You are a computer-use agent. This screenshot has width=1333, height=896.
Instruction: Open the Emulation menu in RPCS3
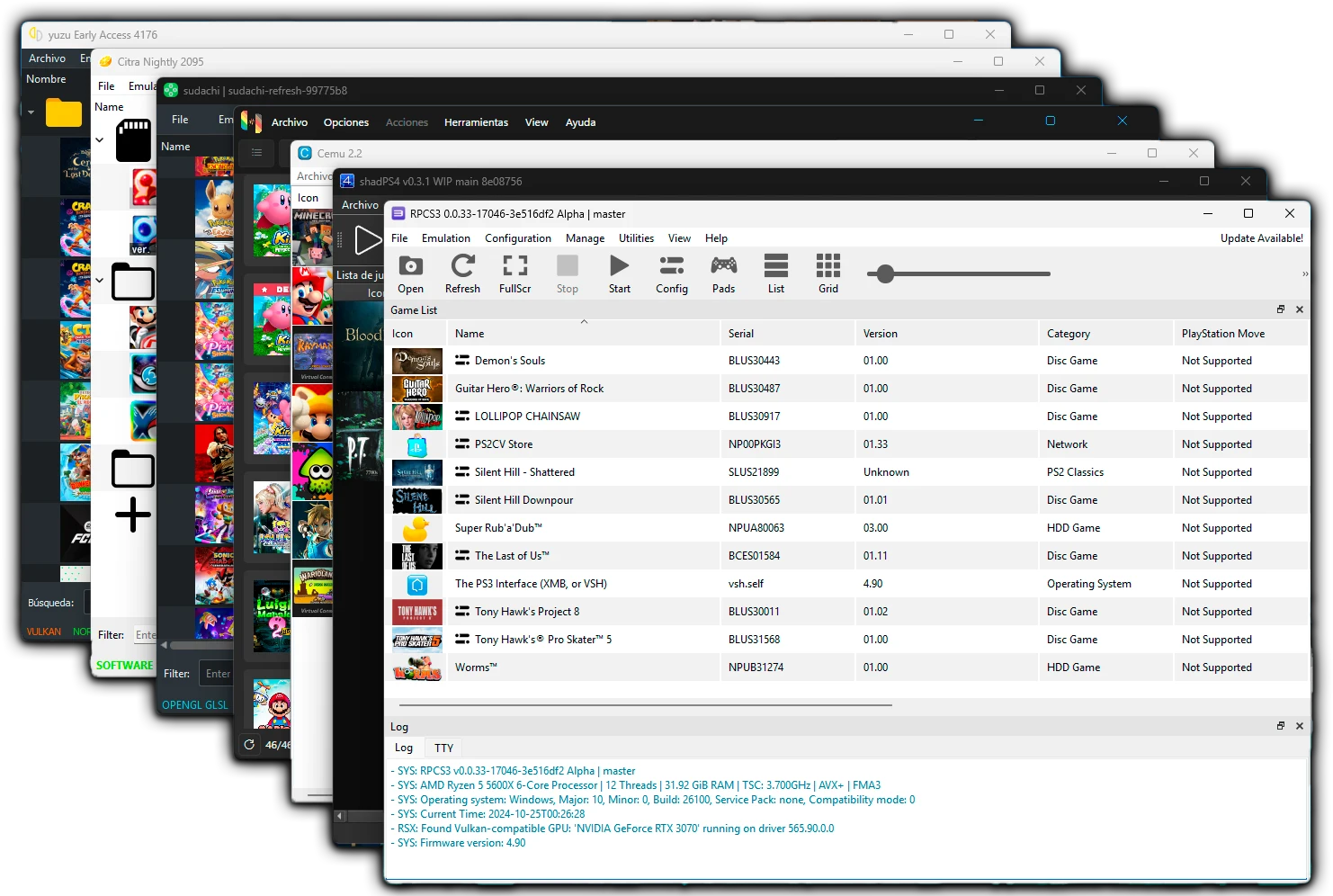pyautogui.click(x=446, y=238)
